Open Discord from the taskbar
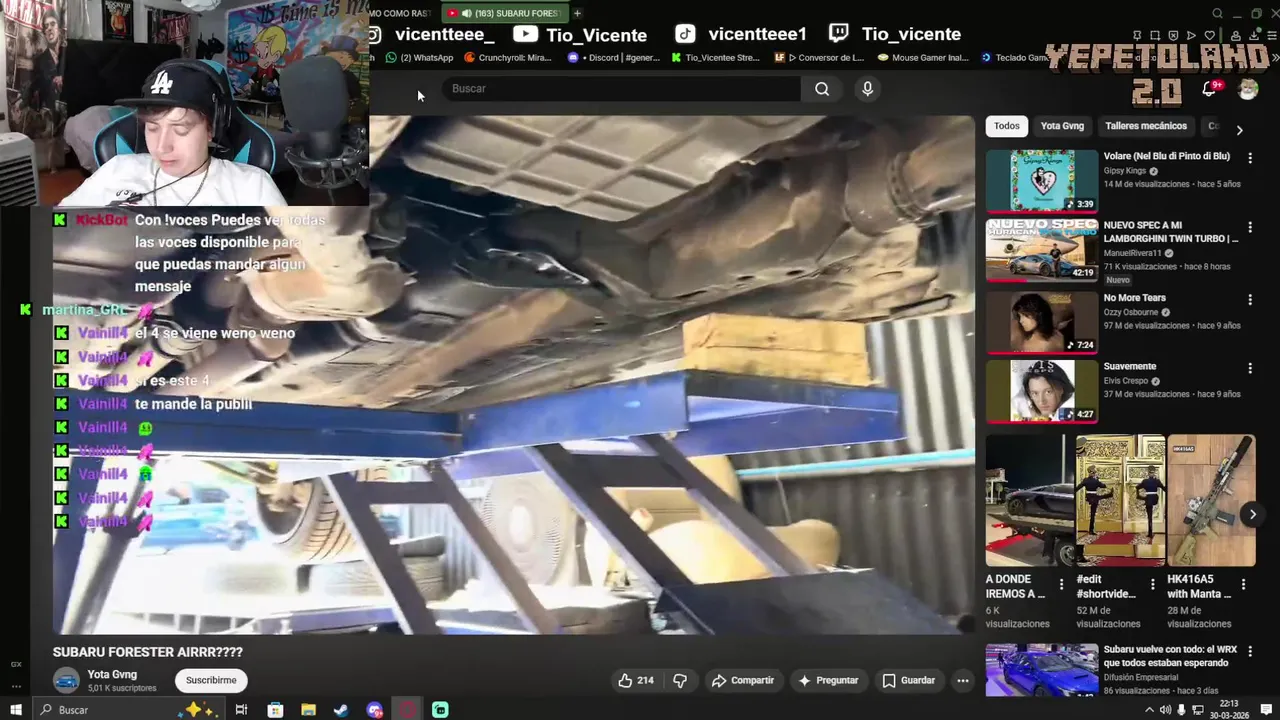Image resolution: width=1280 pixels, height=720 pixels. pos(375,710)
